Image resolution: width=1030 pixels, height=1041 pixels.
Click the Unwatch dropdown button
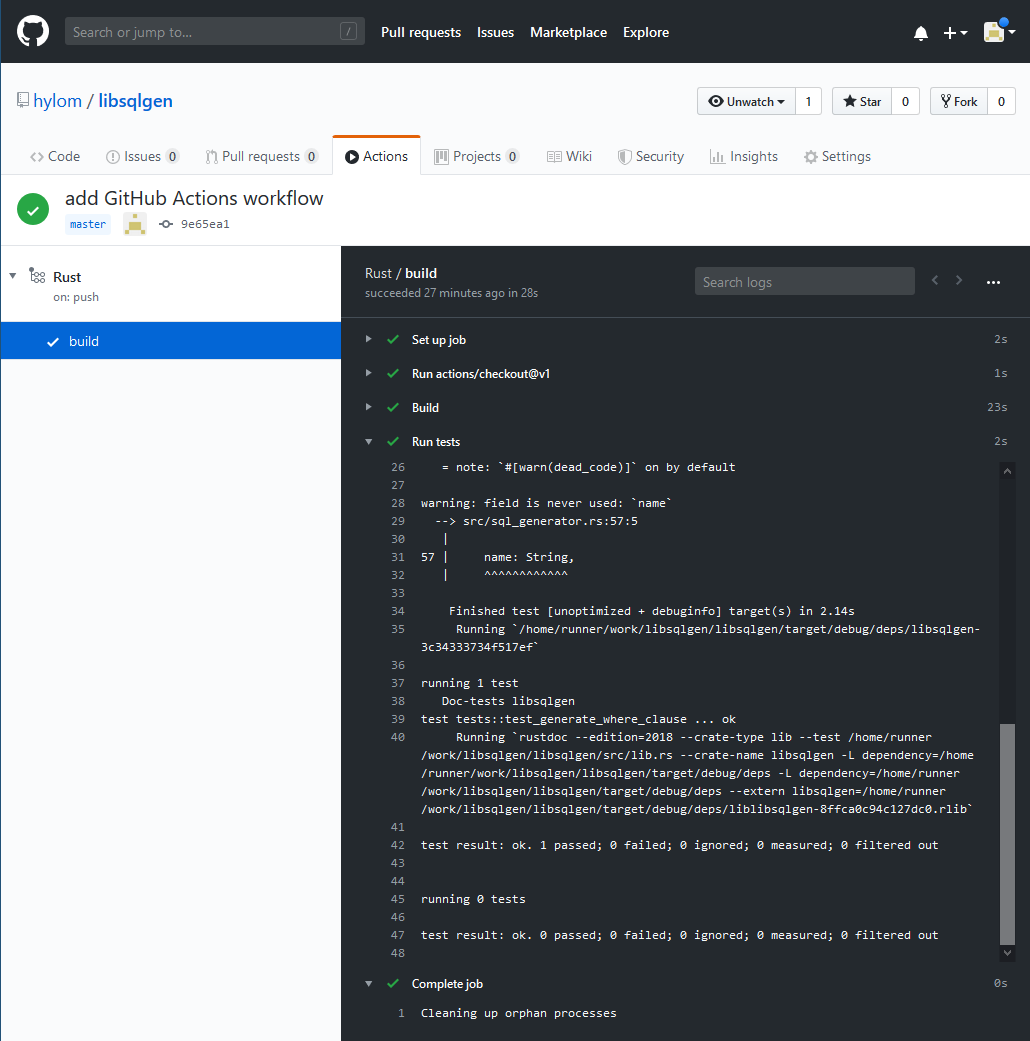tap(746, 102)
